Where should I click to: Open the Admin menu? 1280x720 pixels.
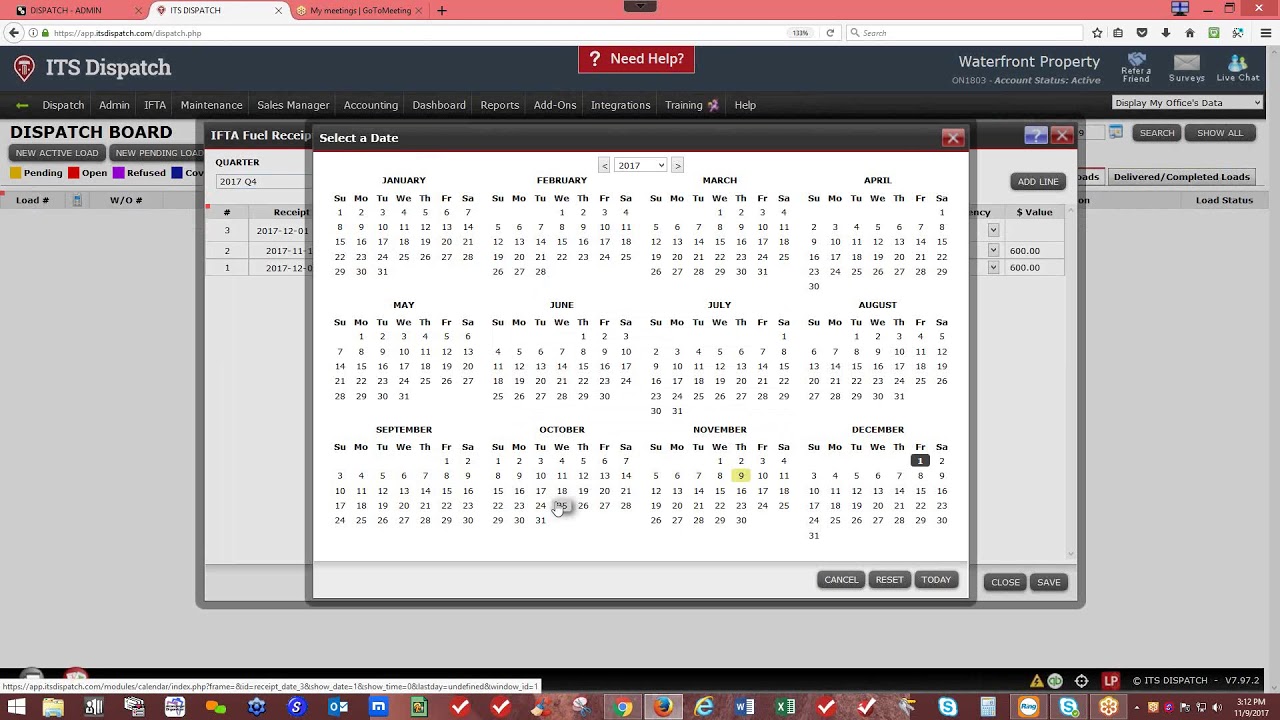click(114, 105)
